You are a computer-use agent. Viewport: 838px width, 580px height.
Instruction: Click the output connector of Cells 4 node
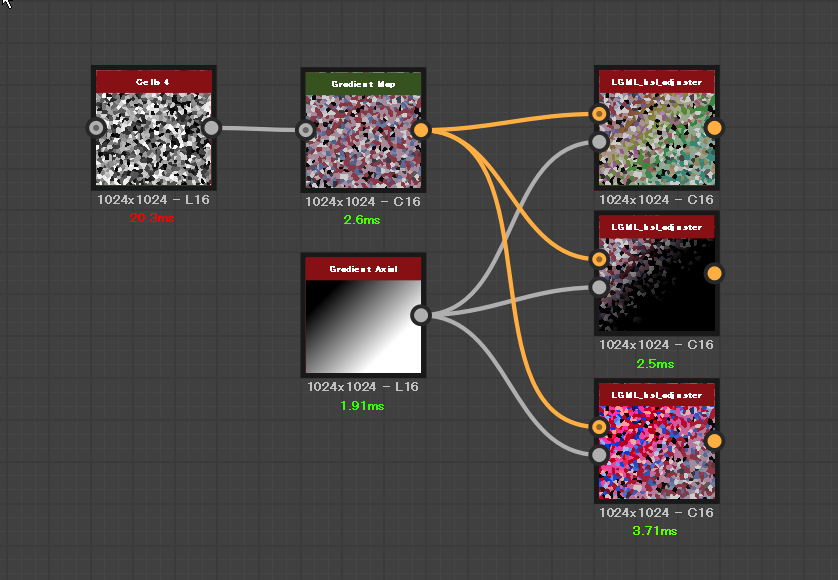click(x=211, y=128)
